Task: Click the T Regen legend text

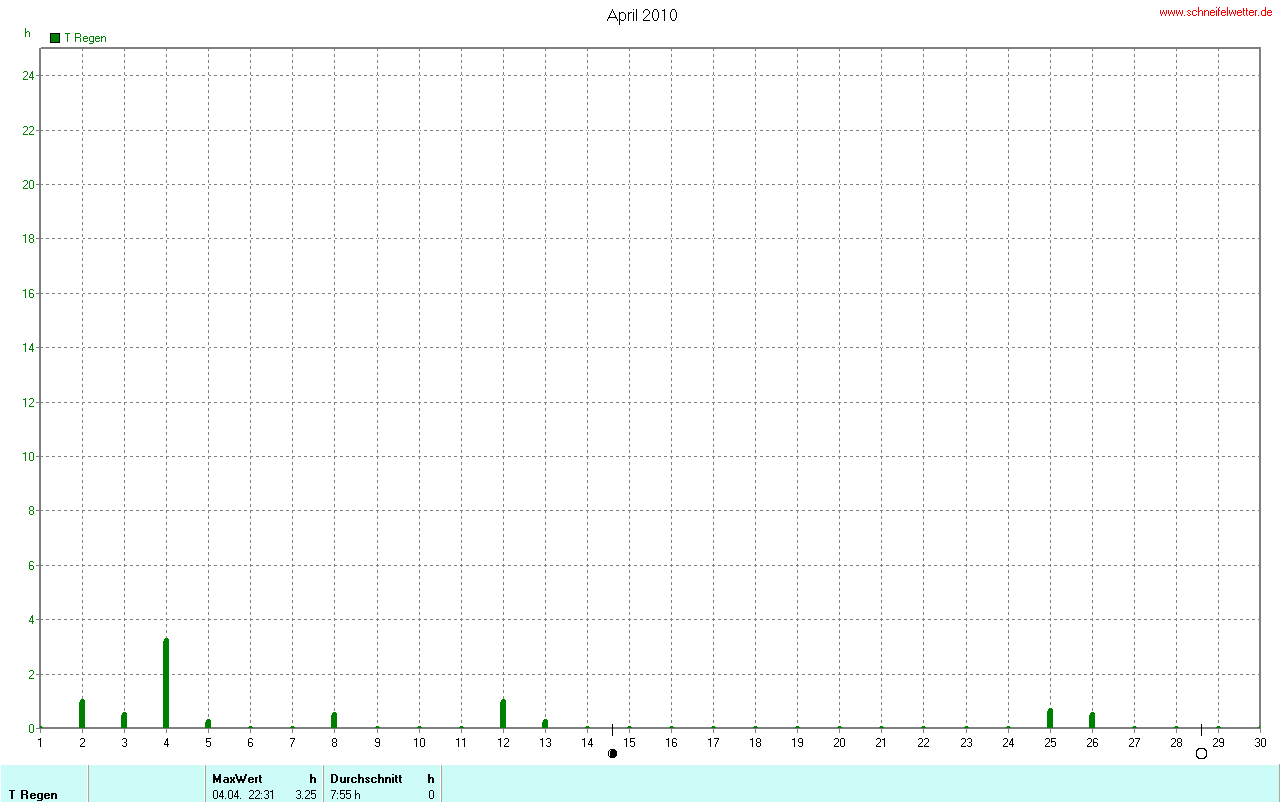Action: point(85,38)
